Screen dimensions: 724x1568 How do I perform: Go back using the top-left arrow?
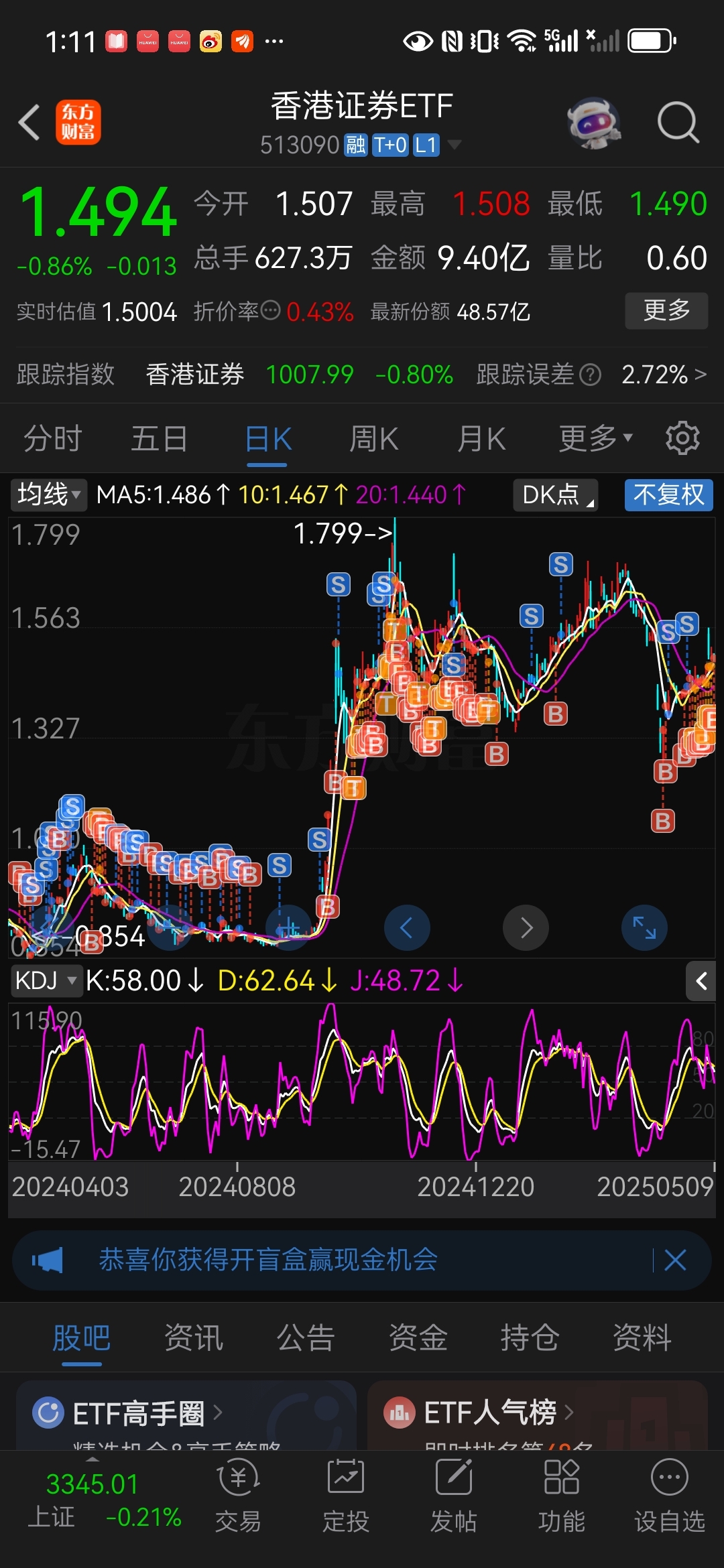pos(29,123)
